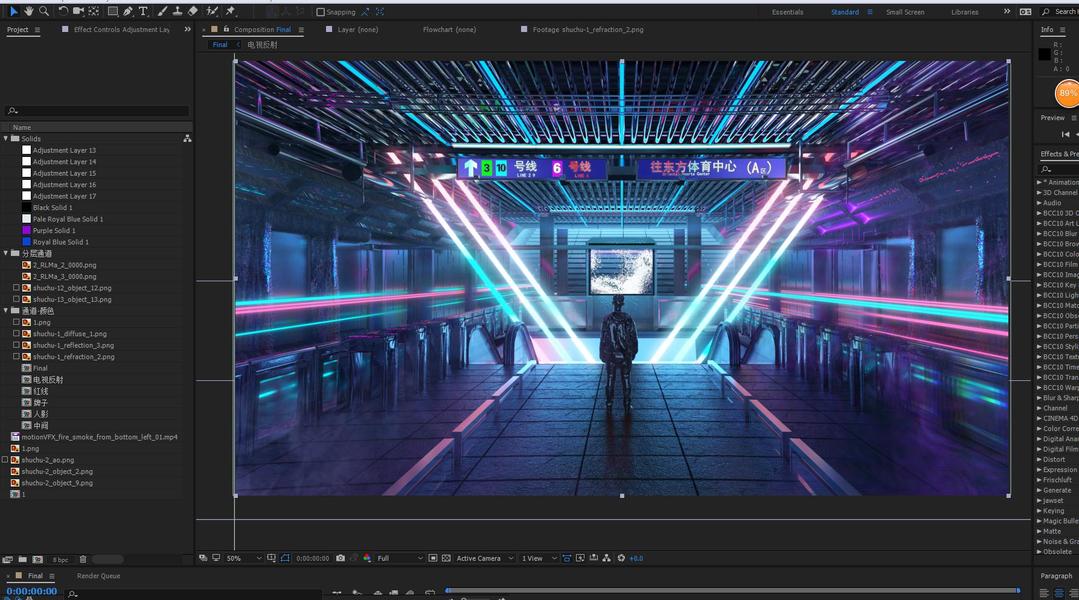Select the Pen tool
The image size is (1079, 600).
coord(128,11)
